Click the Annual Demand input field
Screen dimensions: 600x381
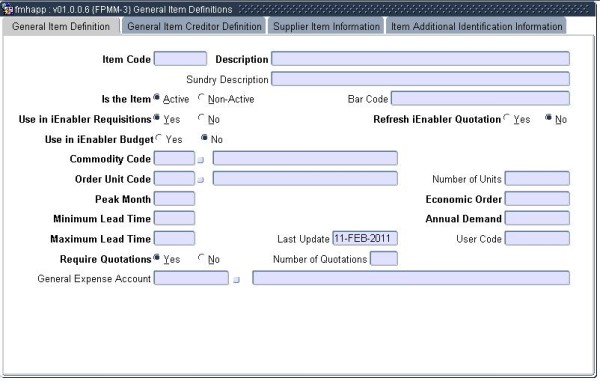click(x=537, y=218)
